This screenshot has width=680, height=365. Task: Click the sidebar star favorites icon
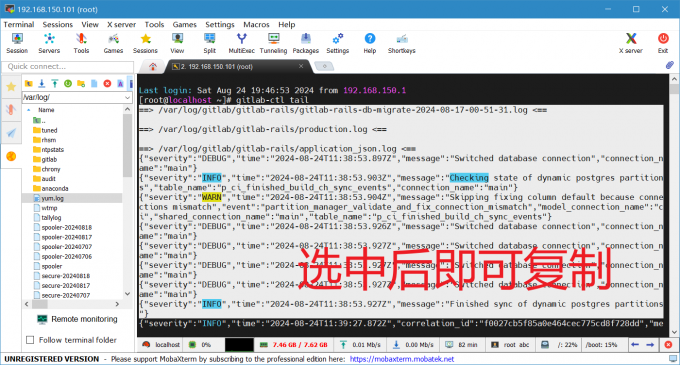click(x=11, y=87)
